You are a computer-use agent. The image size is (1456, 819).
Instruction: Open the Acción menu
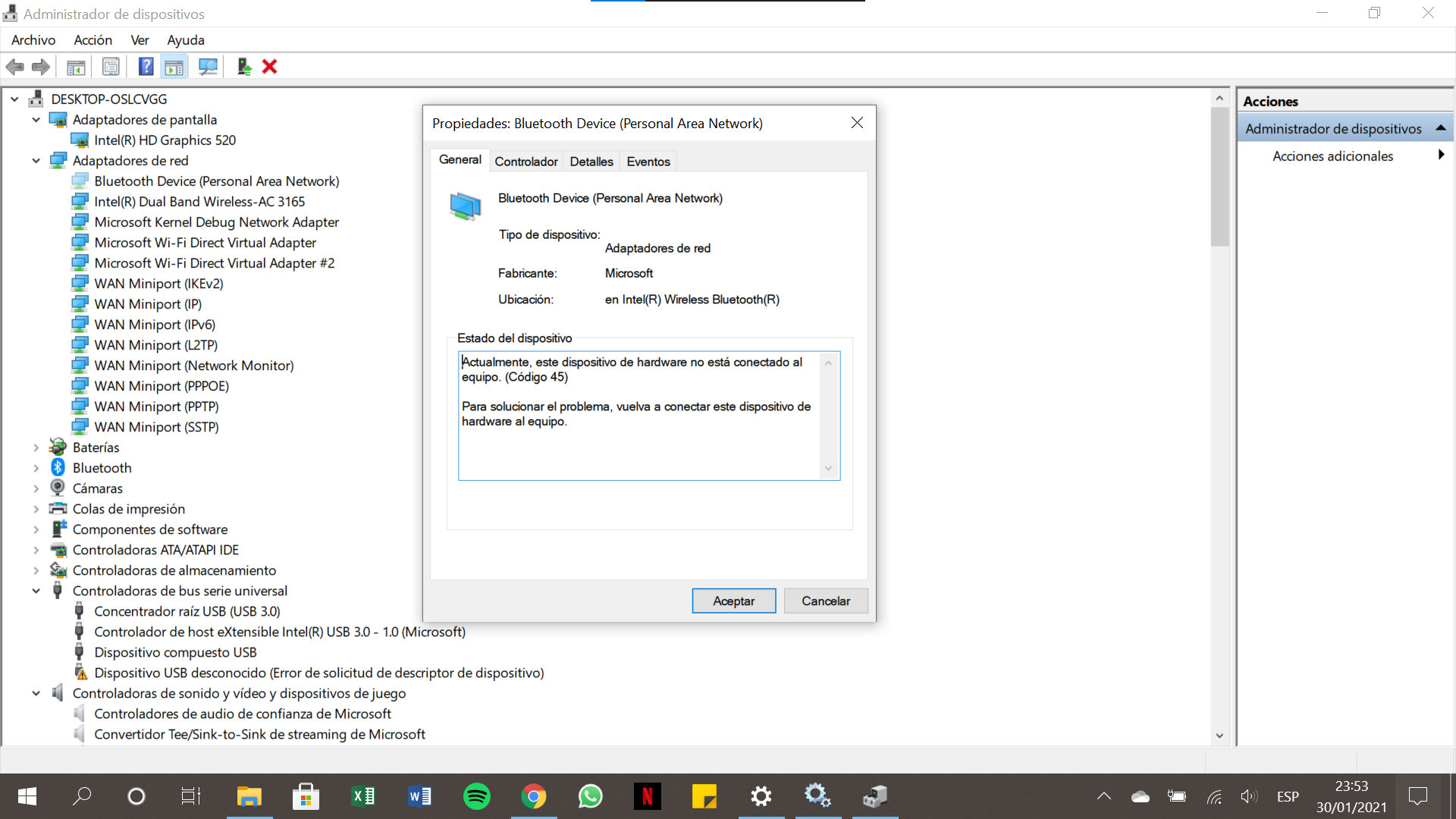[x=93, y=40]
